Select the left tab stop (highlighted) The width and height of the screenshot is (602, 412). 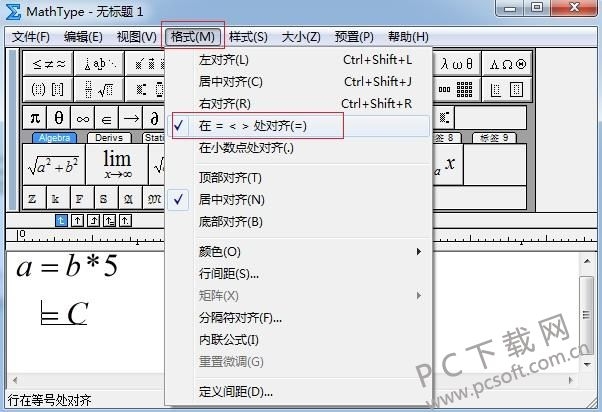point(61,220)
